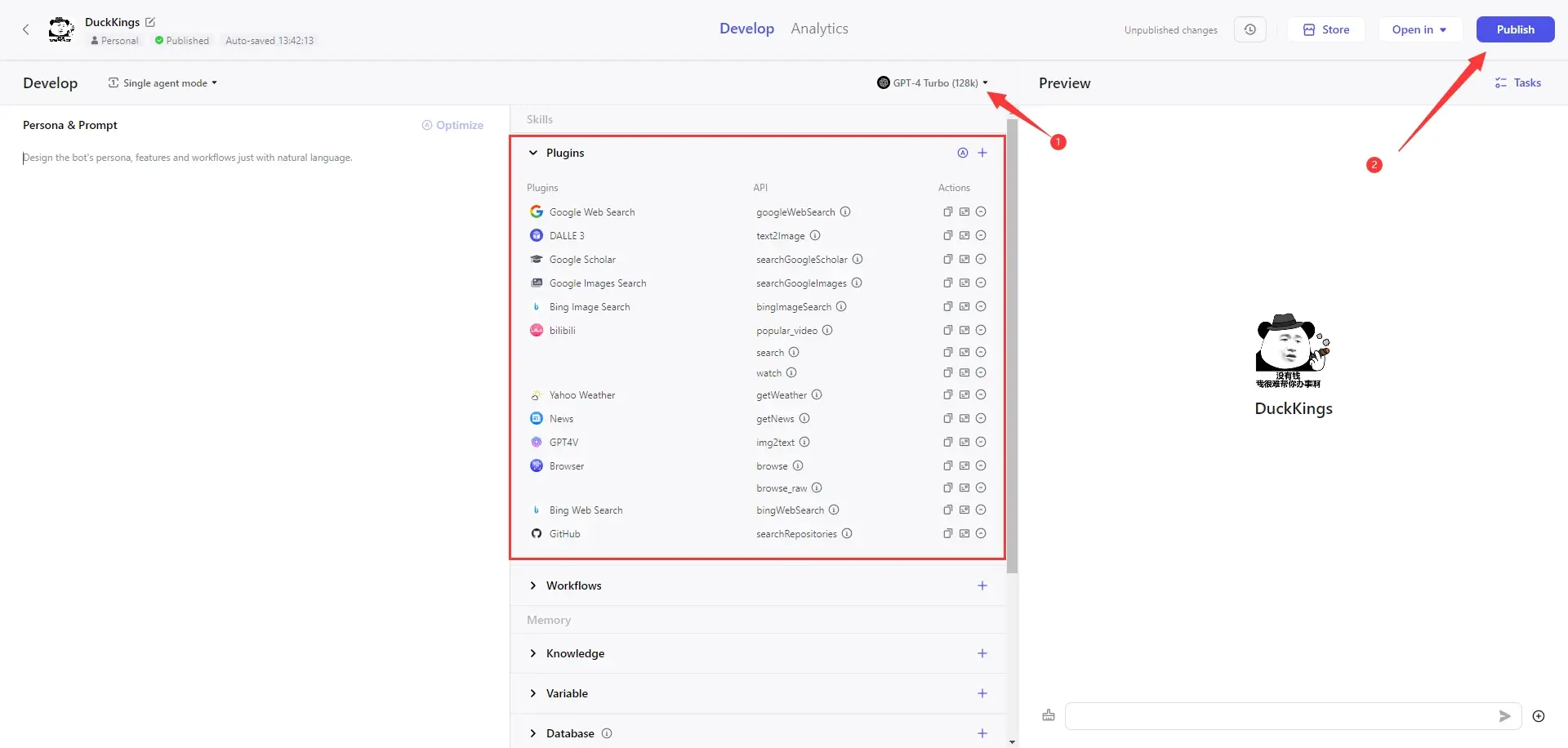Open the 'Open in' dropdown

[x=1419, y=29]
